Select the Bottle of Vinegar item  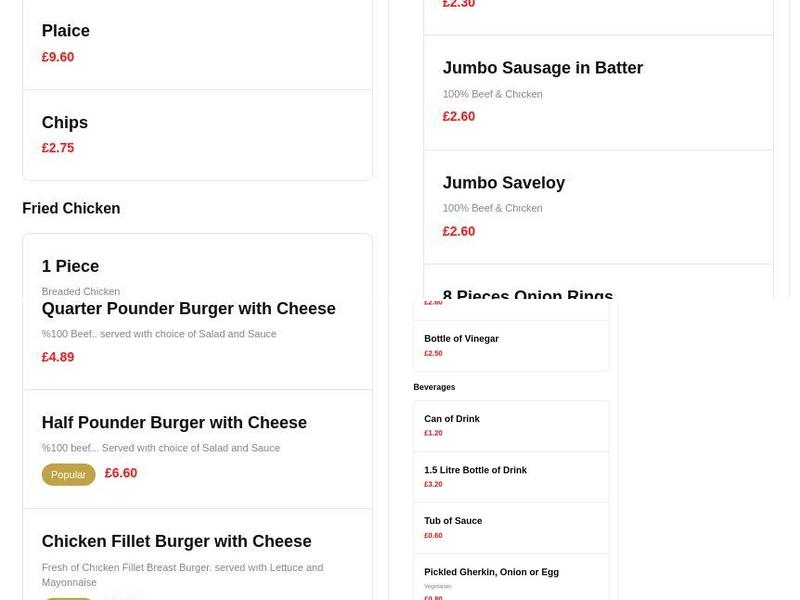(462, 338)
